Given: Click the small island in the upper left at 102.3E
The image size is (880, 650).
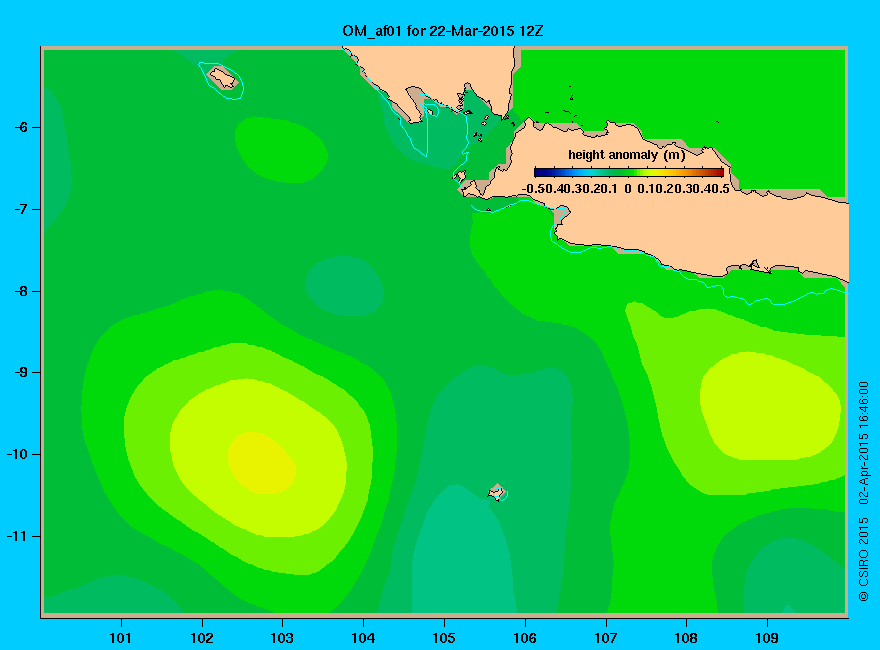Looking at the screenshot, I should [x=223, y=77].
